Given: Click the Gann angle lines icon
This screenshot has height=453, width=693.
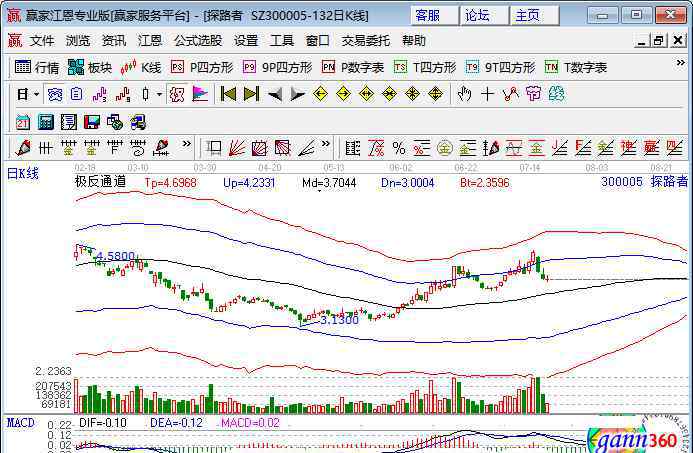Looking at the screenshot, I should click(306, 148).
